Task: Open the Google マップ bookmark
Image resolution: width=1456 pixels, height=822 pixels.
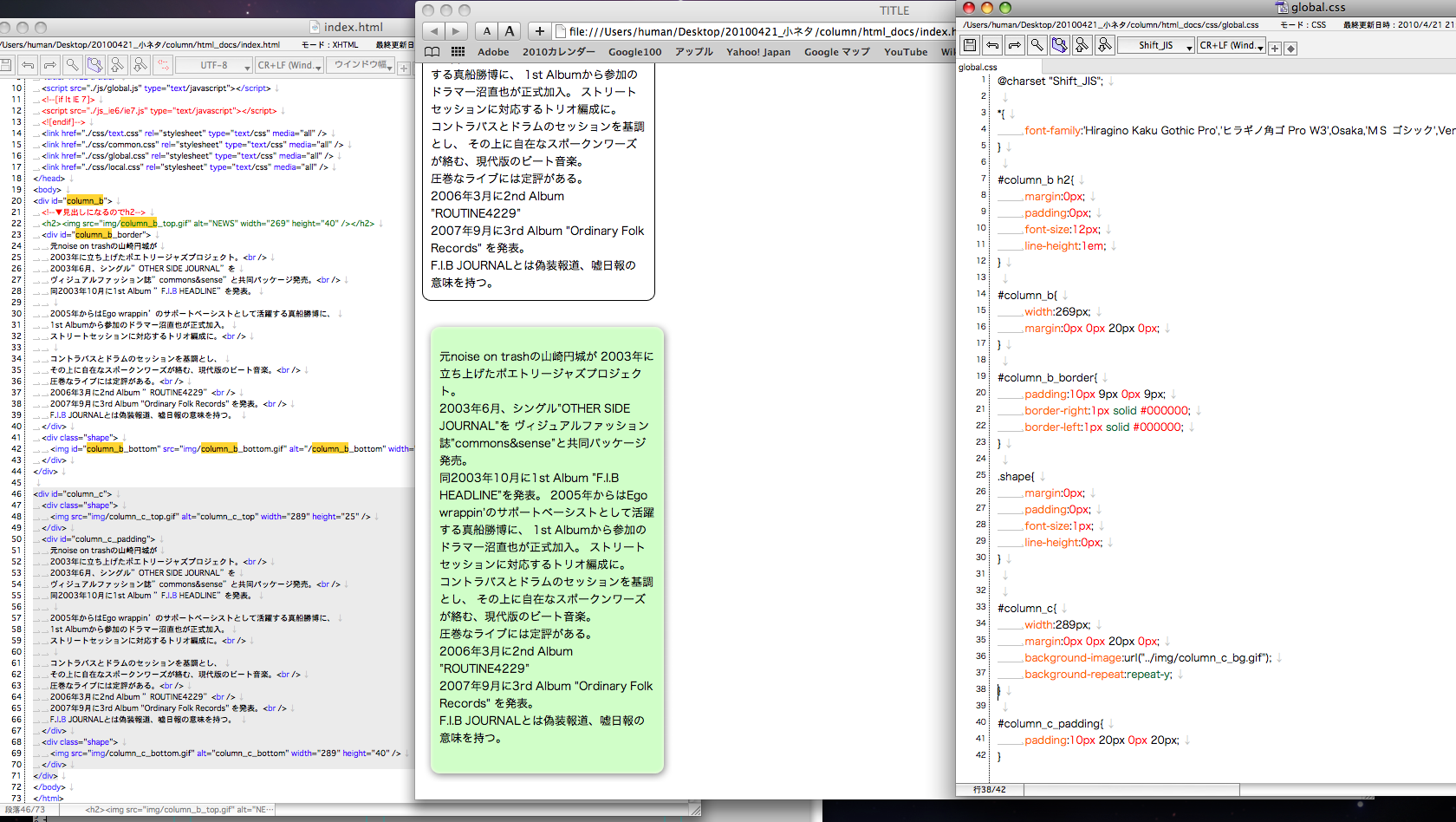Action: [x=836, y=52]
